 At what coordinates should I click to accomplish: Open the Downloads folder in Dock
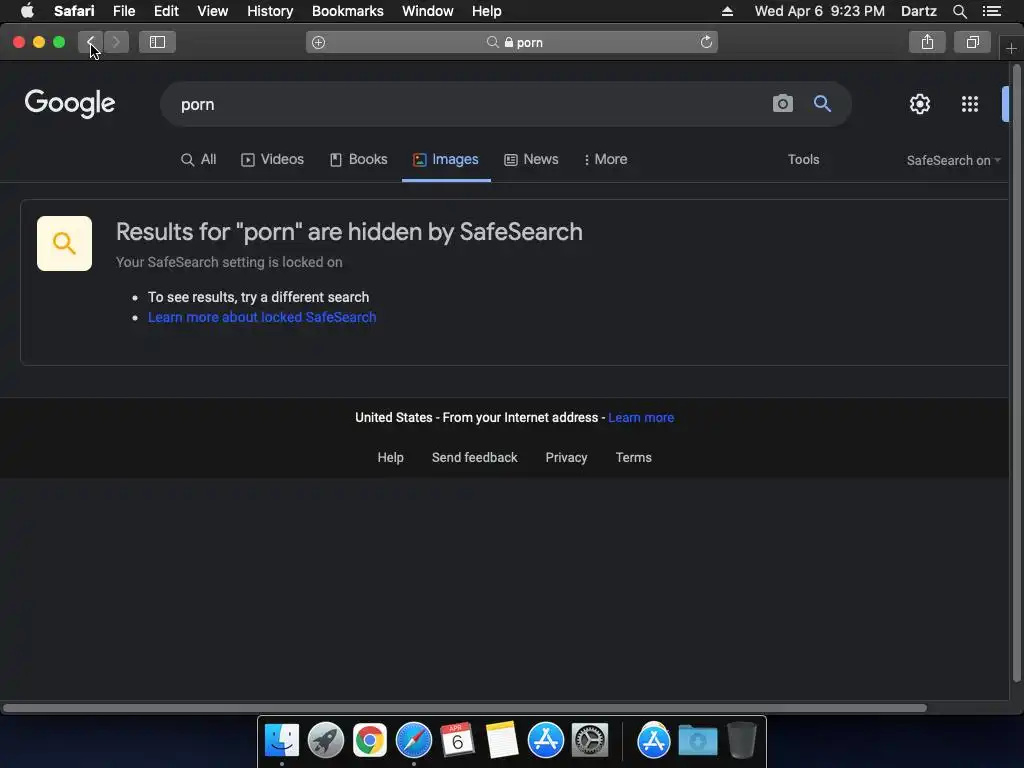(697, 741)
